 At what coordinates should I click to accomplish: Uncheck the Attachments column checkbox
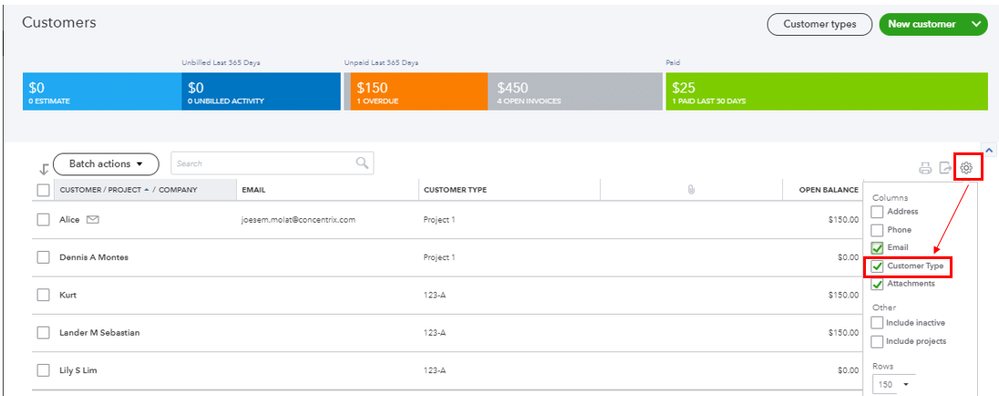pyautogui.click(x=877, y=285)
